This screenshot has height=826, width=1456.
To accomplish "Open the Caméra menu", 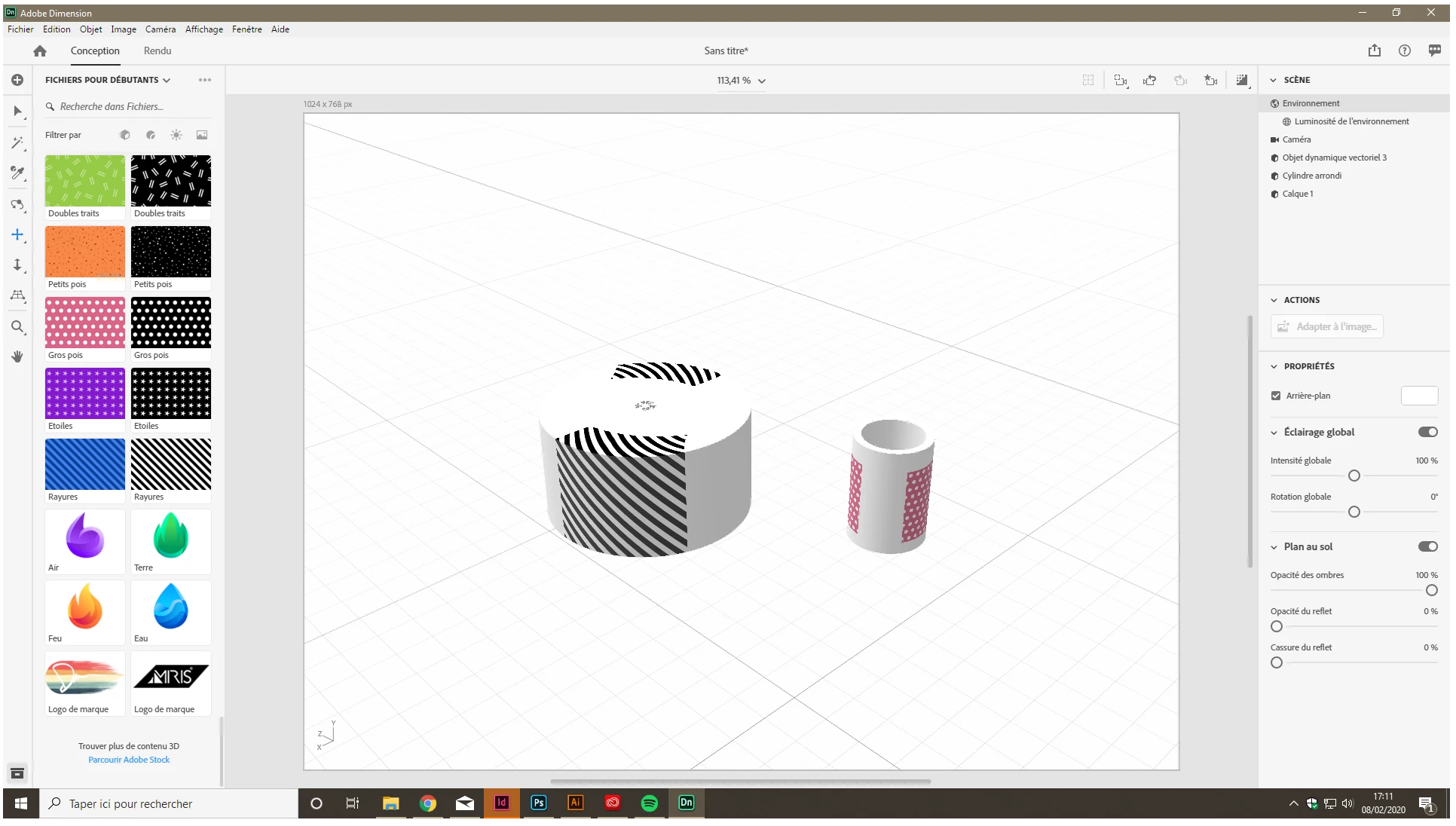I will [160, 29].
